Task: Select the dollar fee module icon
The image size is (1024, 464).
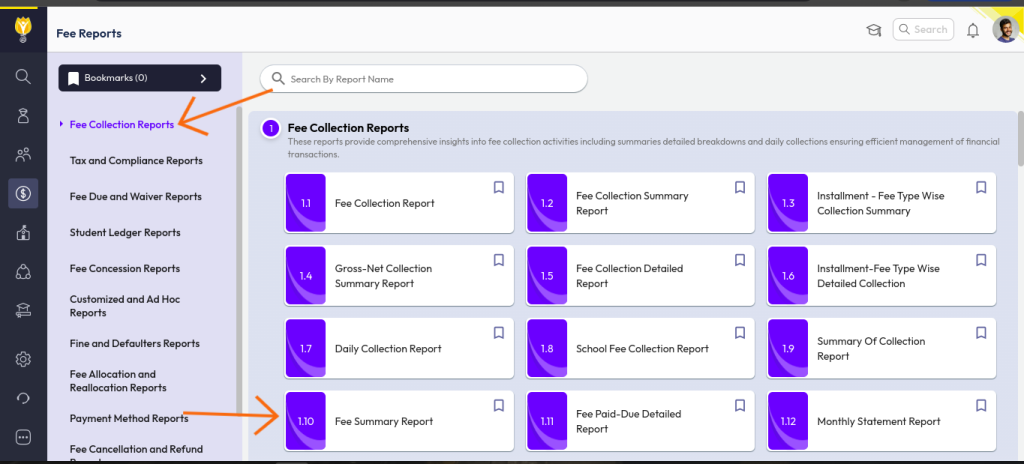Action: (x=23, y=193)
